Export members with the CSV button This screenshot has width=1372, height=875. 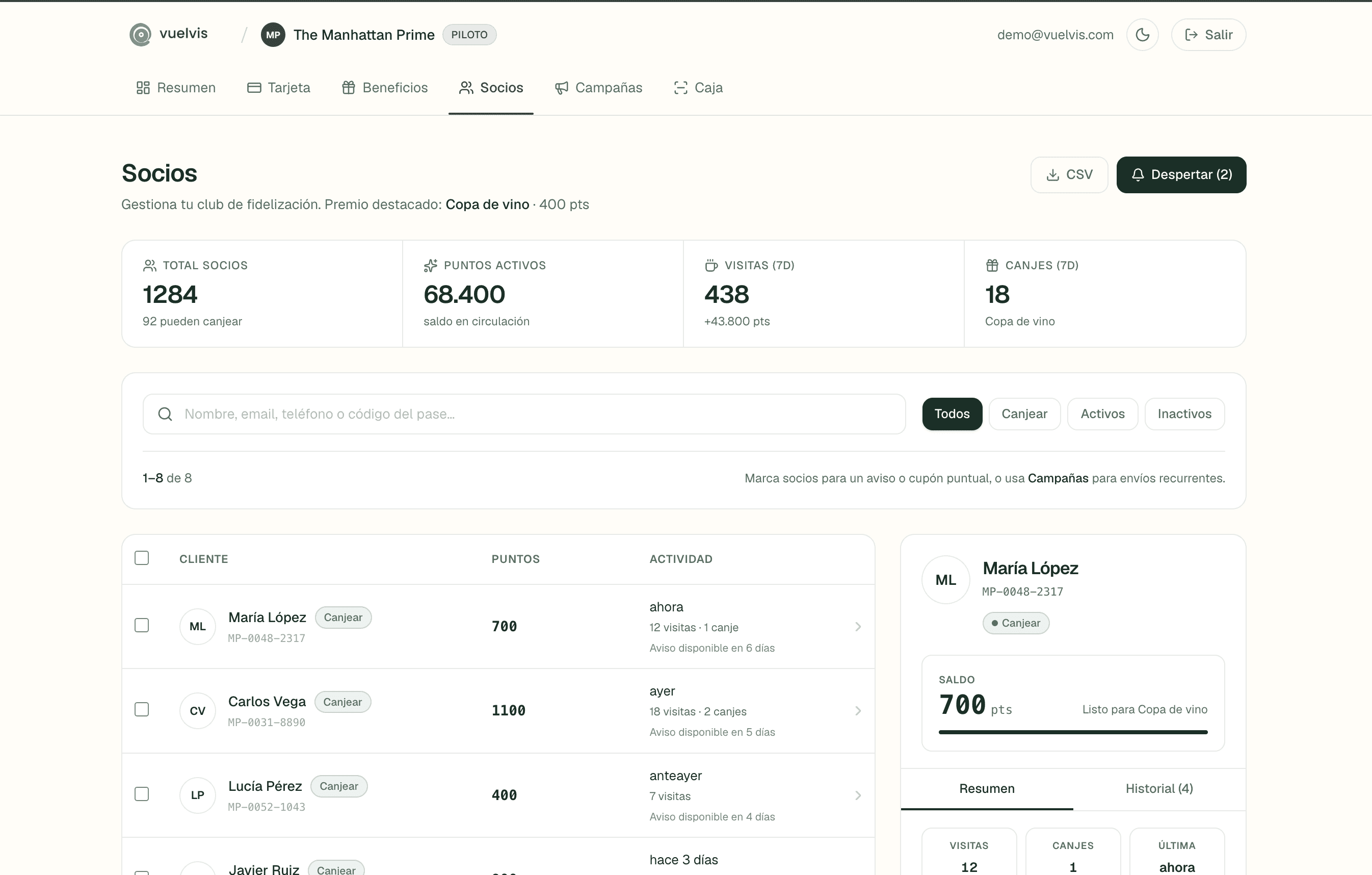pyautogui.click(x=1069, y=174)
